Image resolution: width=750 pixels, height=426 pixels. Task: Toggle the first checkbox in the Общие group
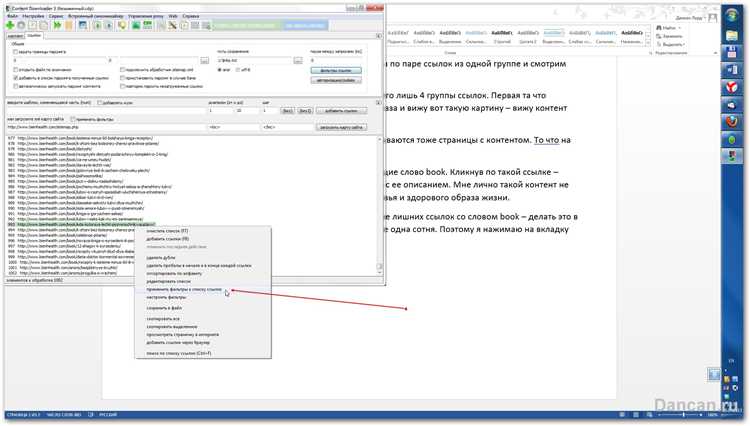(x=16, y=52)
